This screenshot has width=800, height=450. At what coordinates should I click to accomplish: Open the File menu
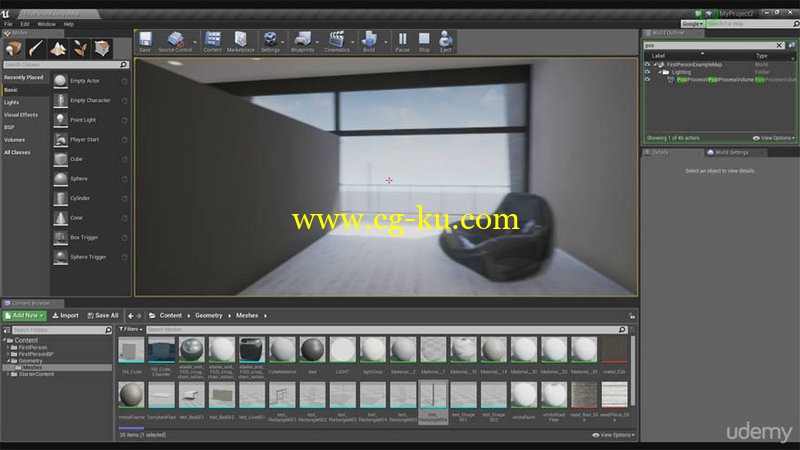[x=8, y=24]
